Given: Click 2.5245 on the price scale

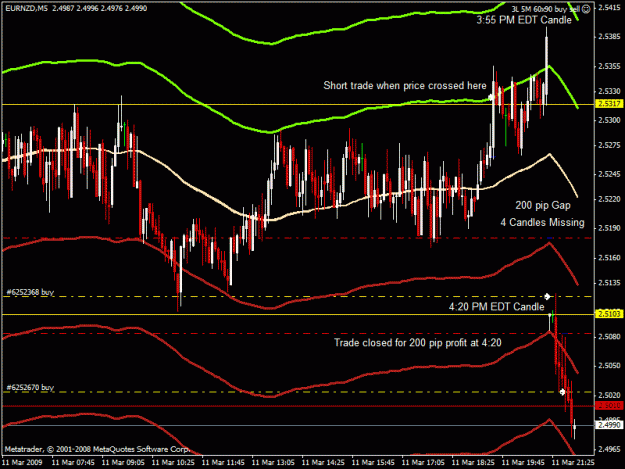Looking at the screenshot, I should click(x=609, y=174).
